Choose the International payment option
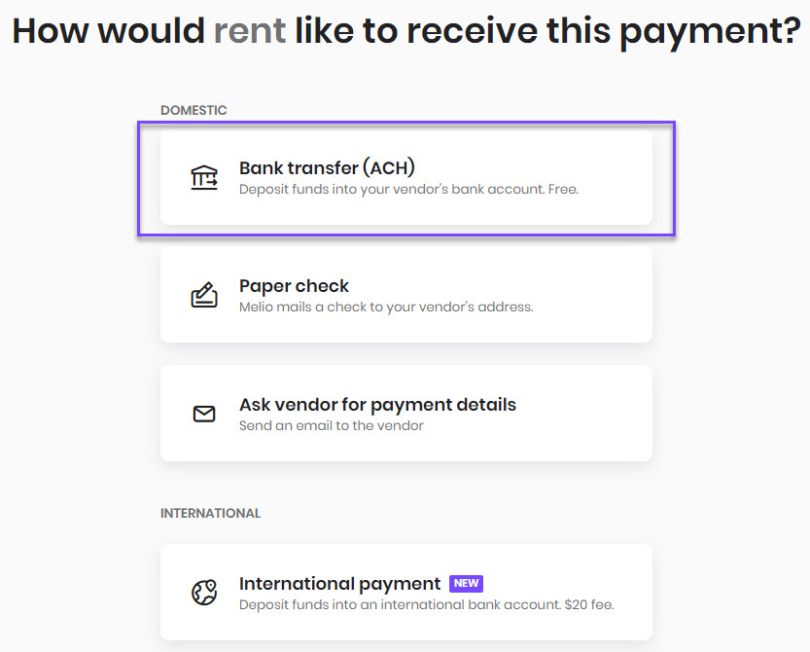Viewport: 810px width, 652px height. [405, 592]
